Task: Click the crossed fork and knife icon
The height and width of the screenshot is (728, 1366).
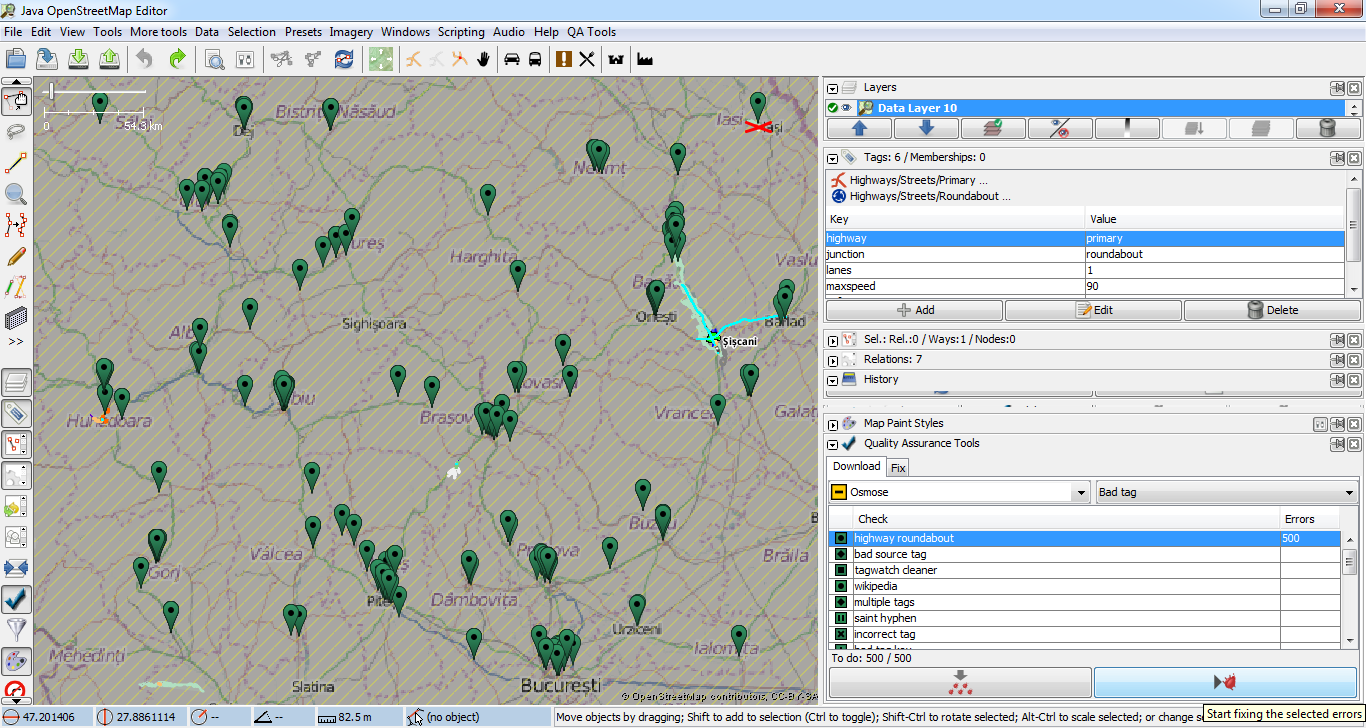Action: 588,59
